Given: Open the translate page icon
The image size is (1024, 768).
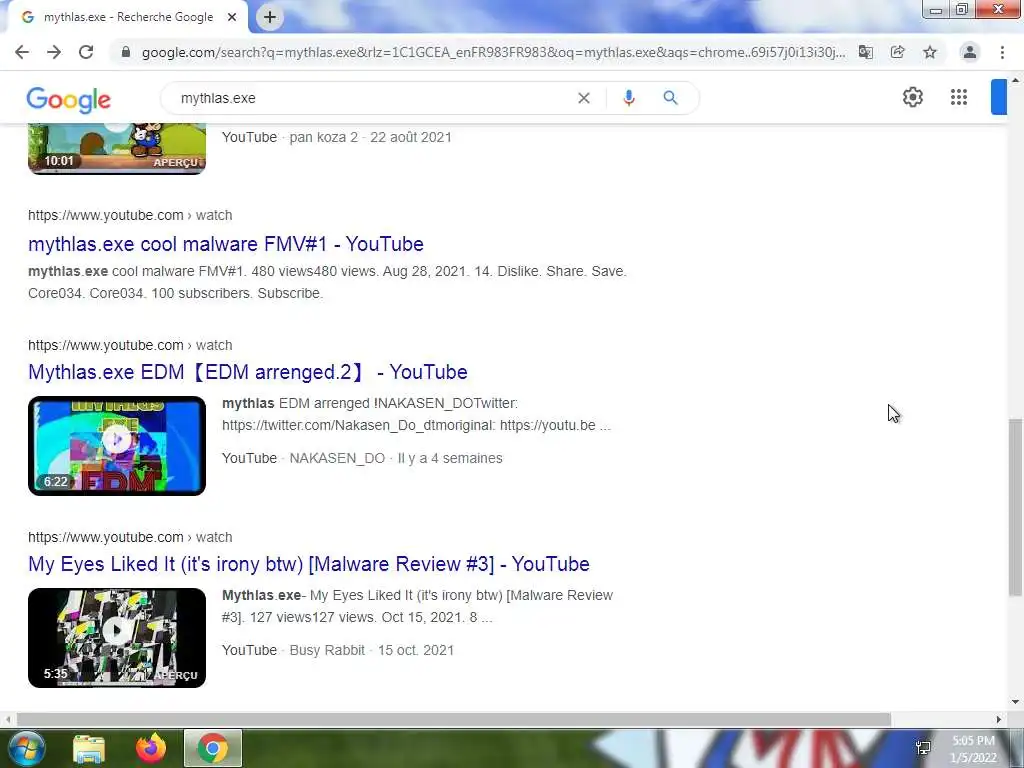Looking at the screenshot, I should [x=866, y=52].
